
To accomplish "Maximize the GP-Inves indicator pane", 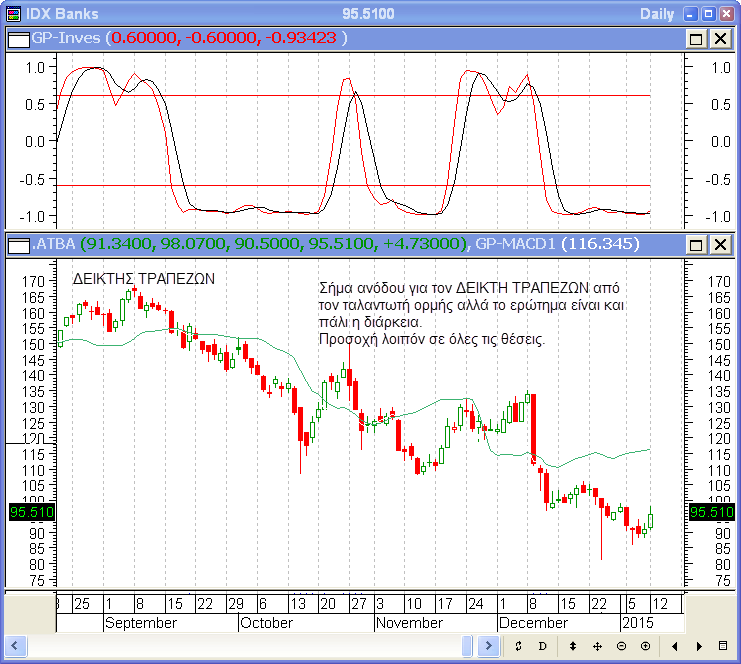I will [696, 39].
